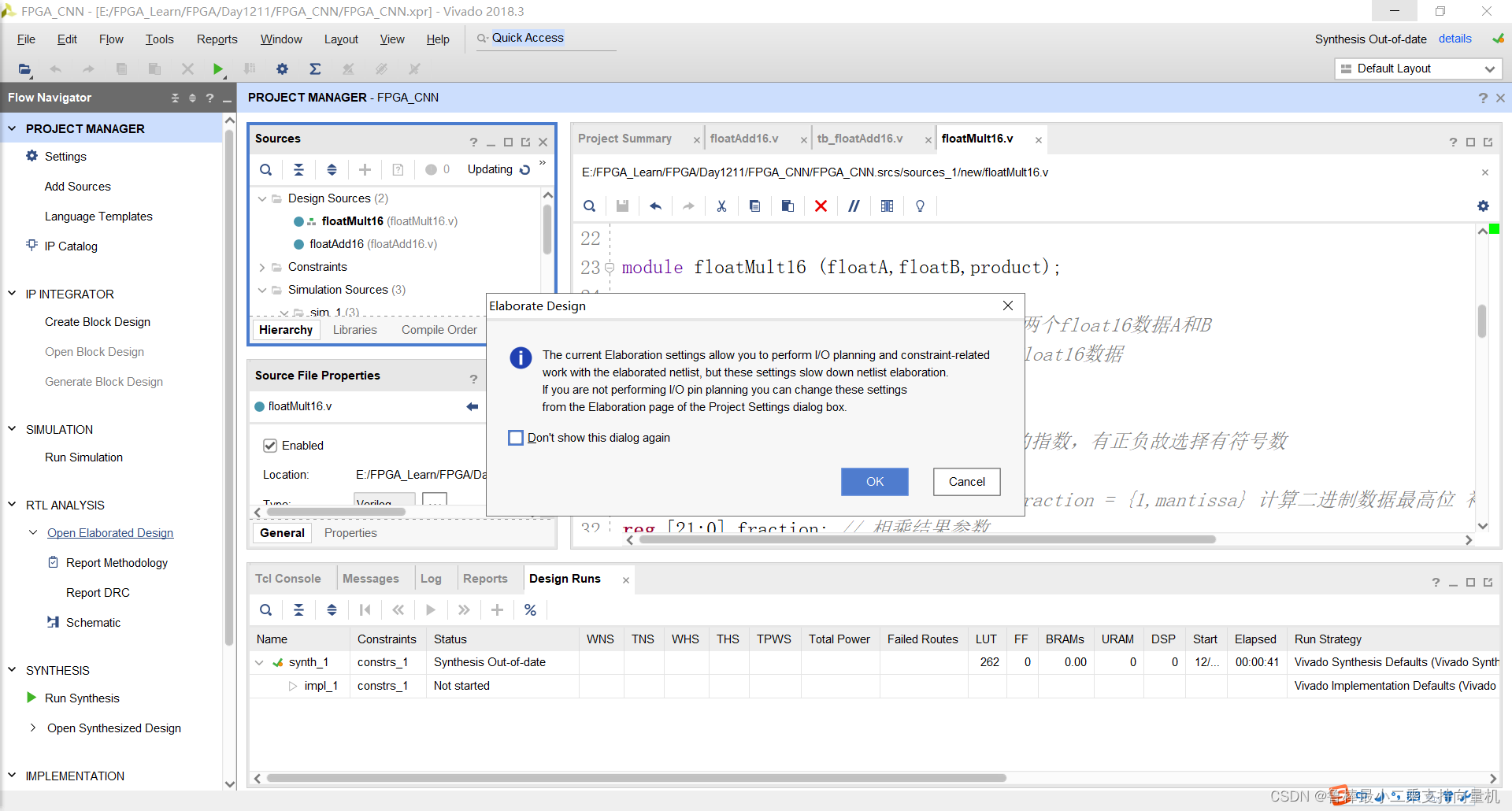The image size is (1512, 811).
Task: Click Open Elaborated Design link
Action: point(110,533)
